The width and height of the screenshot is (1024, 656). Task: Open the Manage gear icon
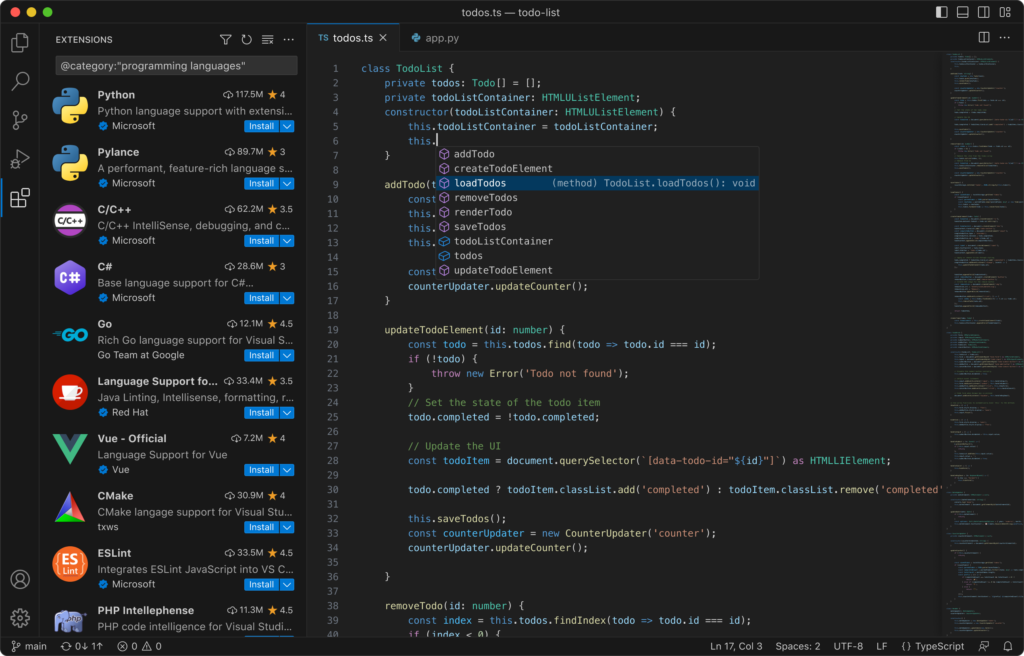(x=19, y=618)
